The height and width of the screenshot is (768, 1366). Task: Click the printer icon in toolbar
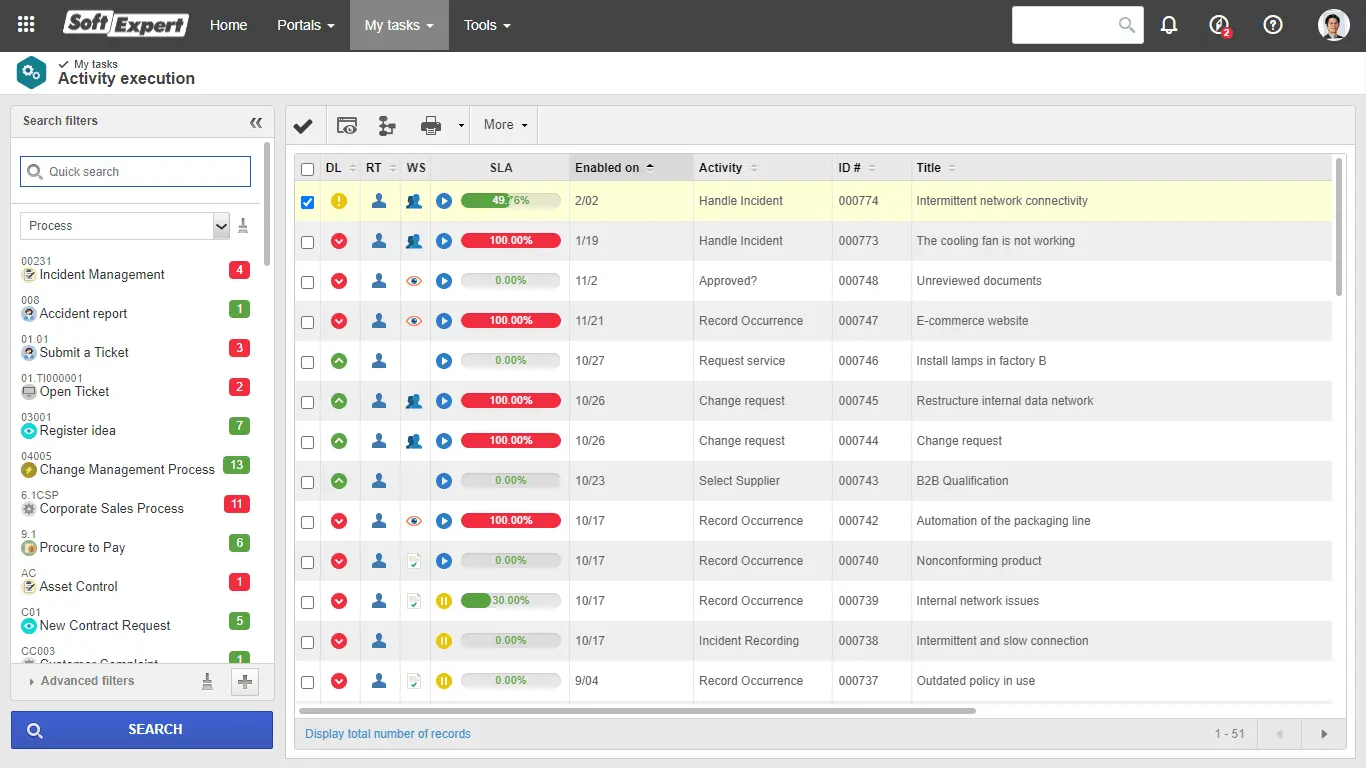click(431, 126)
